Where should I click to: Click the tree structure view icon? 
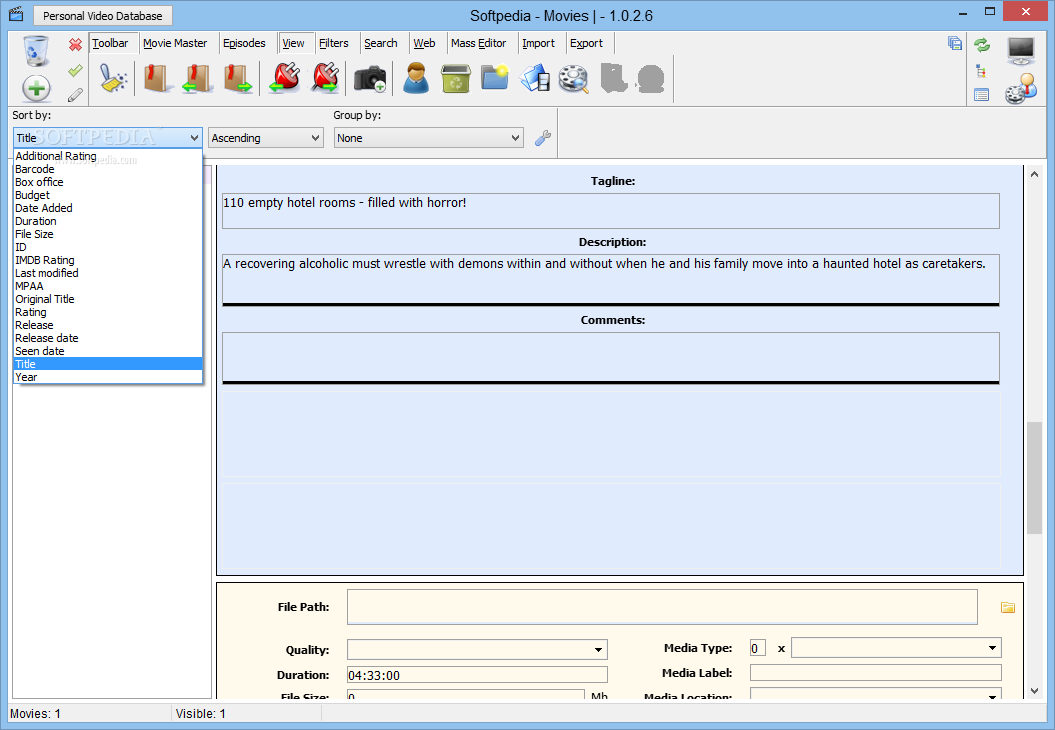pos(981,71)
